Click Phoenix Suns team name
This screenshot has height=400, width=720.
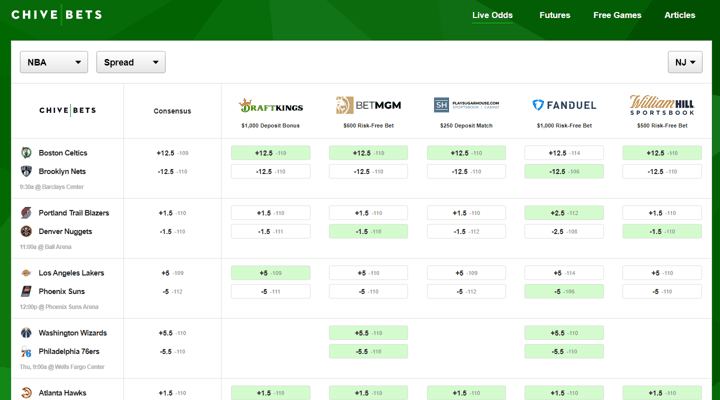coord(62,291)
